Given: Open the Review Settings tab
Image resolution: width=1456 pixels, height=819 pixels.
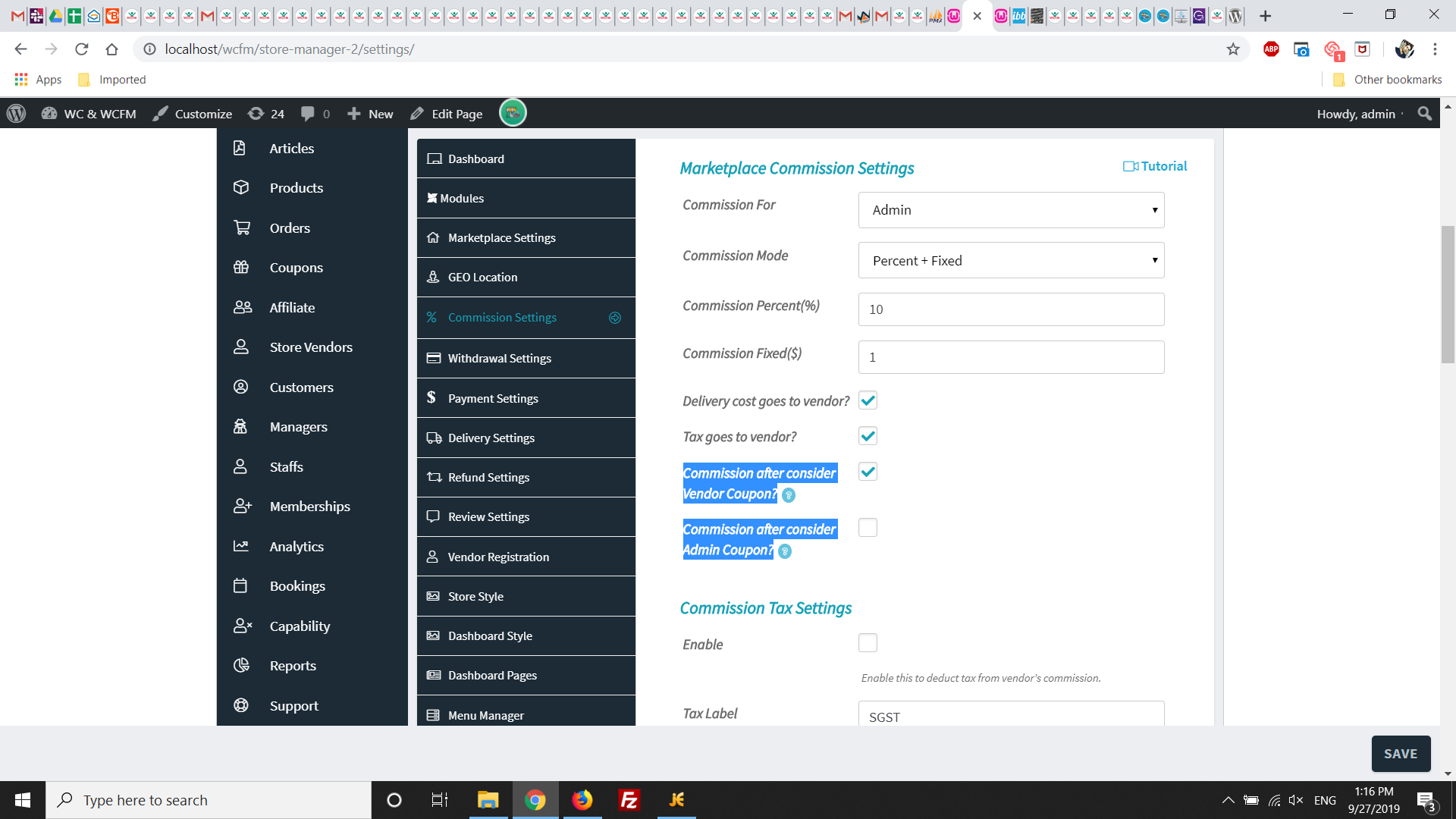Looking at the screenshot, I should coord(526,516).
